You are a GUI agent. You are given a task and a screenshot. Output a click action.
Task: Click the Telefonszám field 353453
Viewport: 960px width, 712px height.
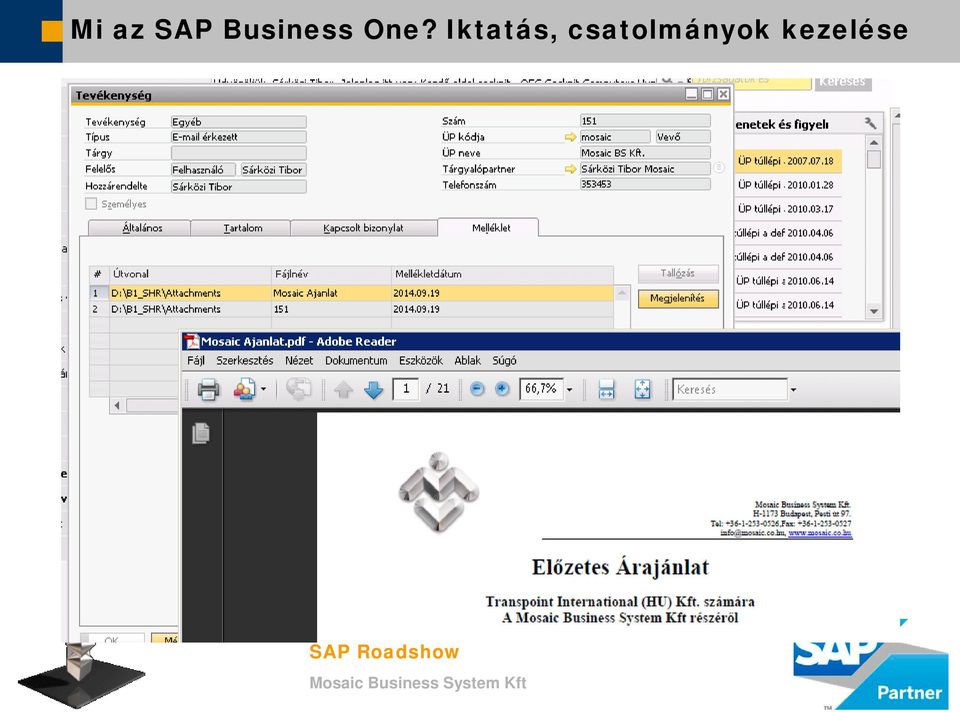(x=645, y=184)
